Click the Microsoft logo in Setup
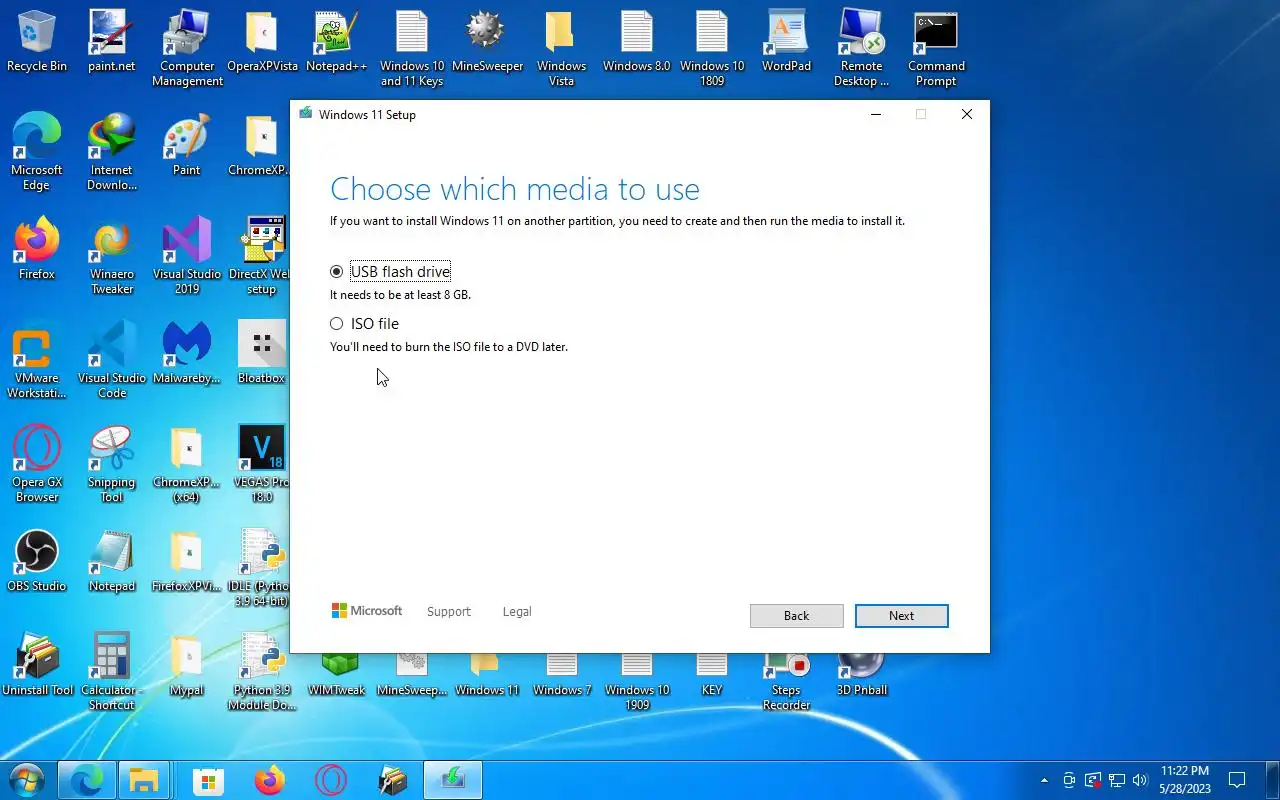Viewport: 1280px width, 800px height. click(366, 611)
